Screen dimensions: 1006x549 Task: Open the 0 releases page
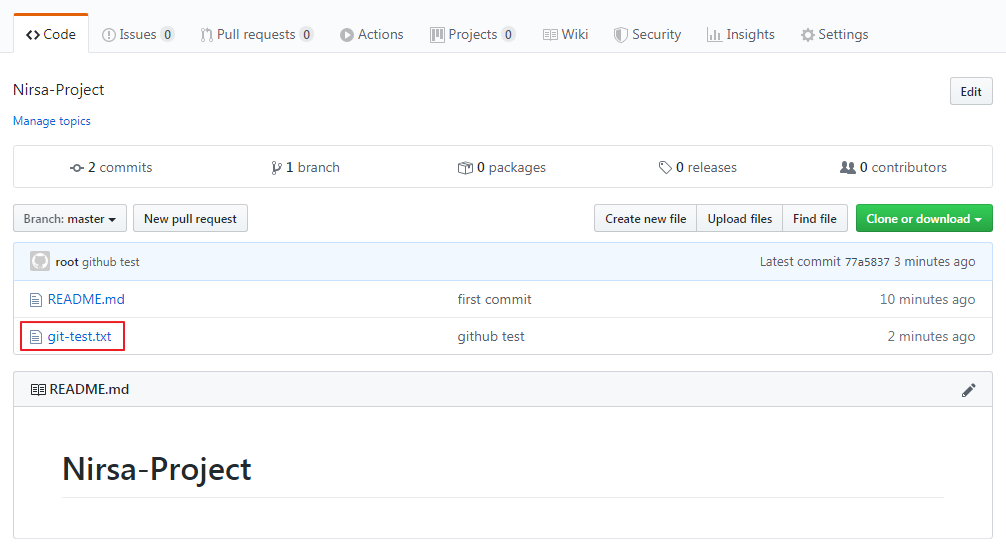click(697, 167)
